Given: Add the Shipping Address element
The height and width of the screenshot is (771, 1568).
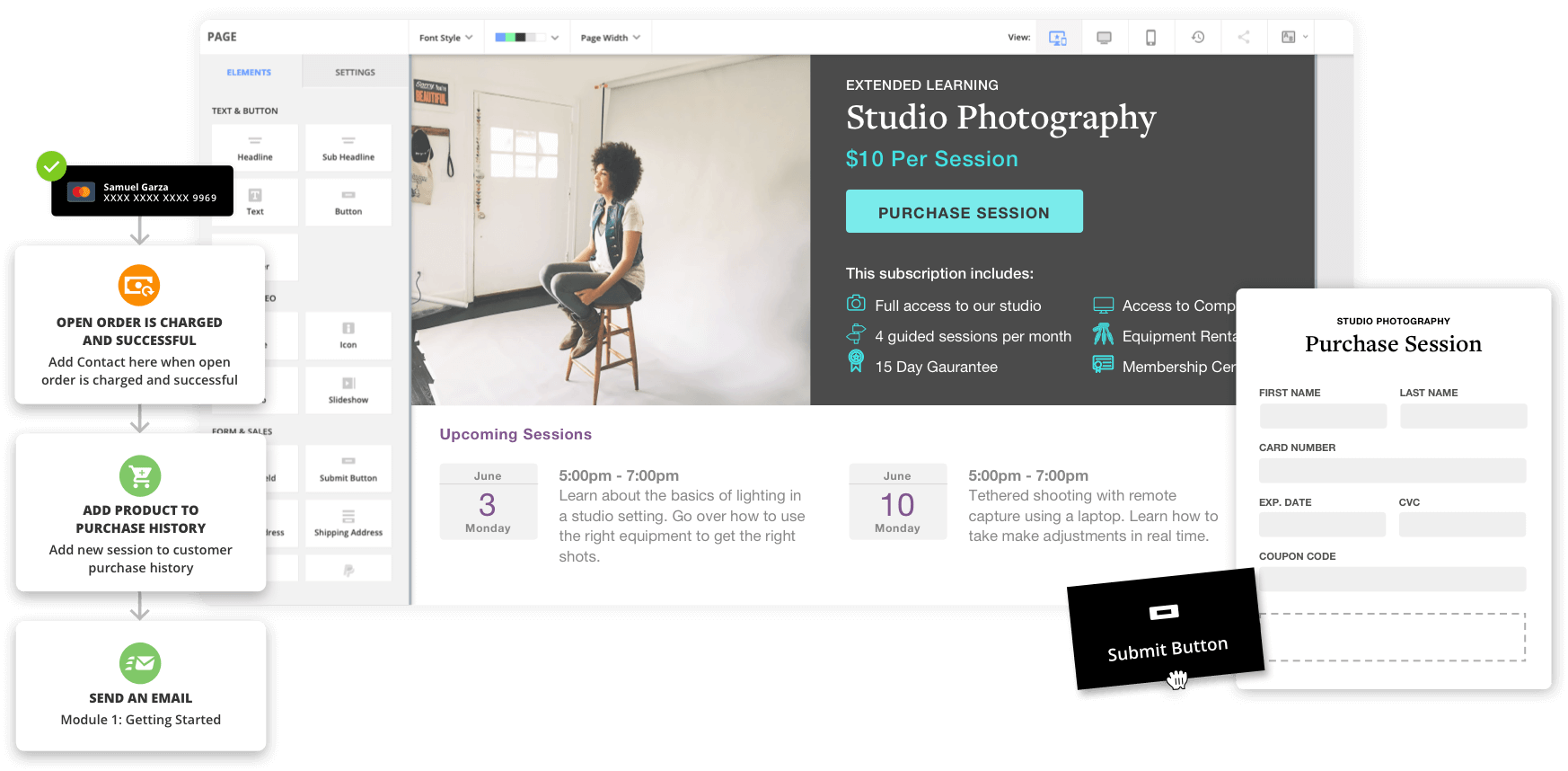Looking at the screenshot, I should [348, 523].
